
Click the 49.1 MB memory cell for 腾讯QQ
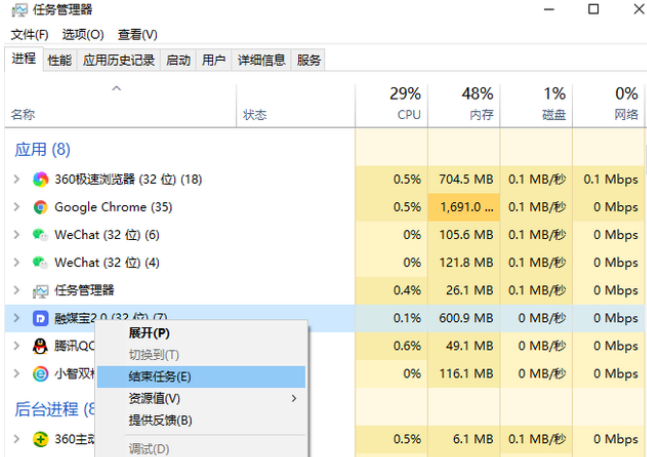coord(464,346)
